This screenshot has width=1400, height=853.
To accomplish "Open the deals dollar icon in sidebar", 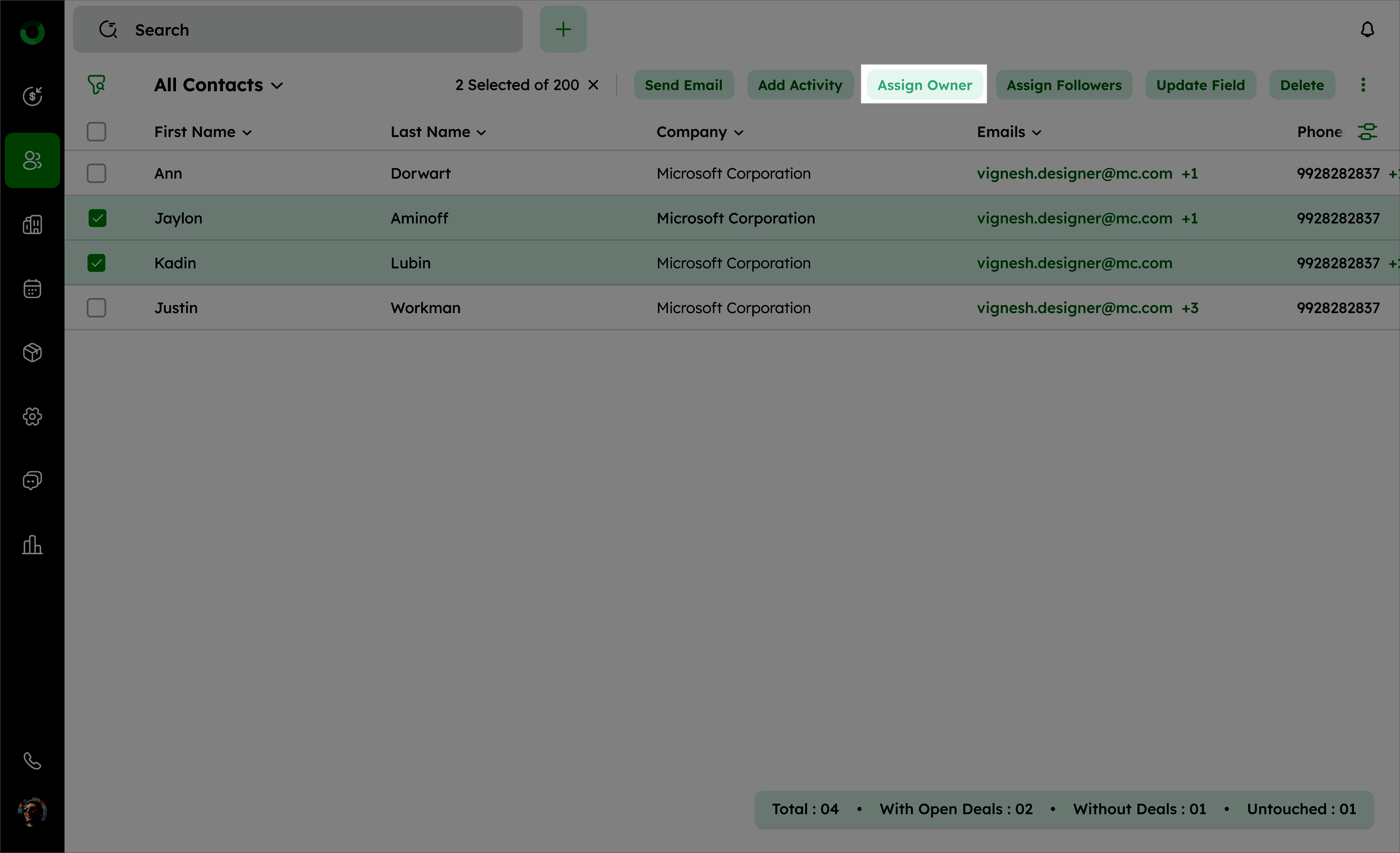I will [32, 96].
